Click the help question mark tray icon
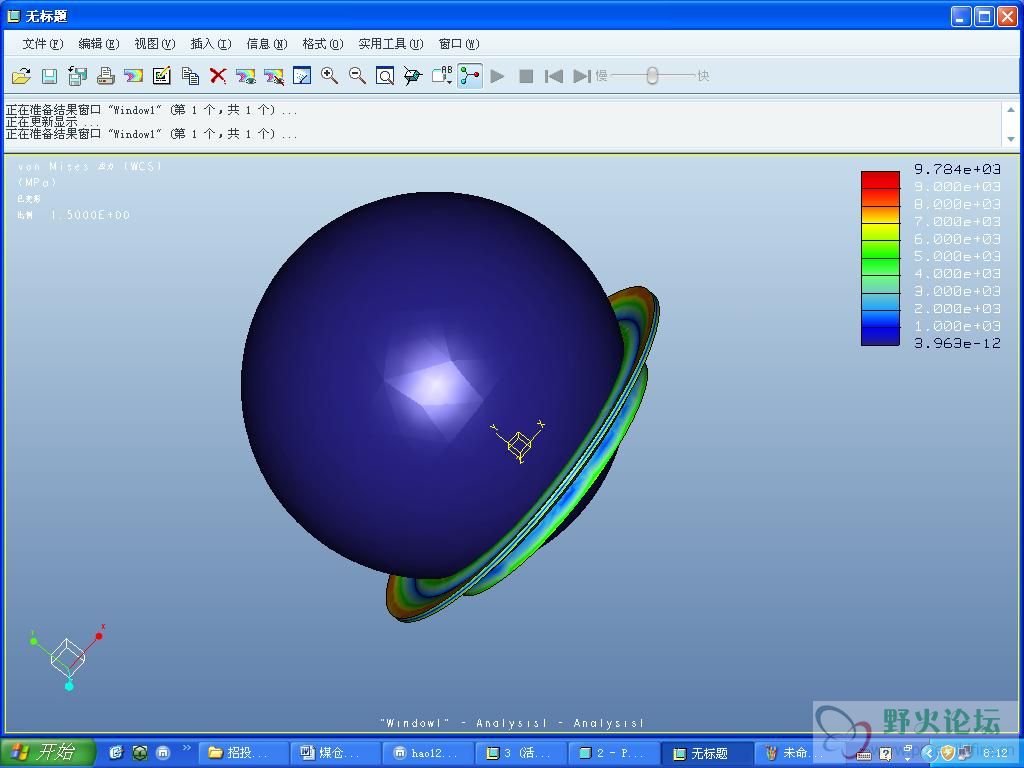The width and height of the screenshot is (1024, 768). pyautogui.click(x=885, y=754)
